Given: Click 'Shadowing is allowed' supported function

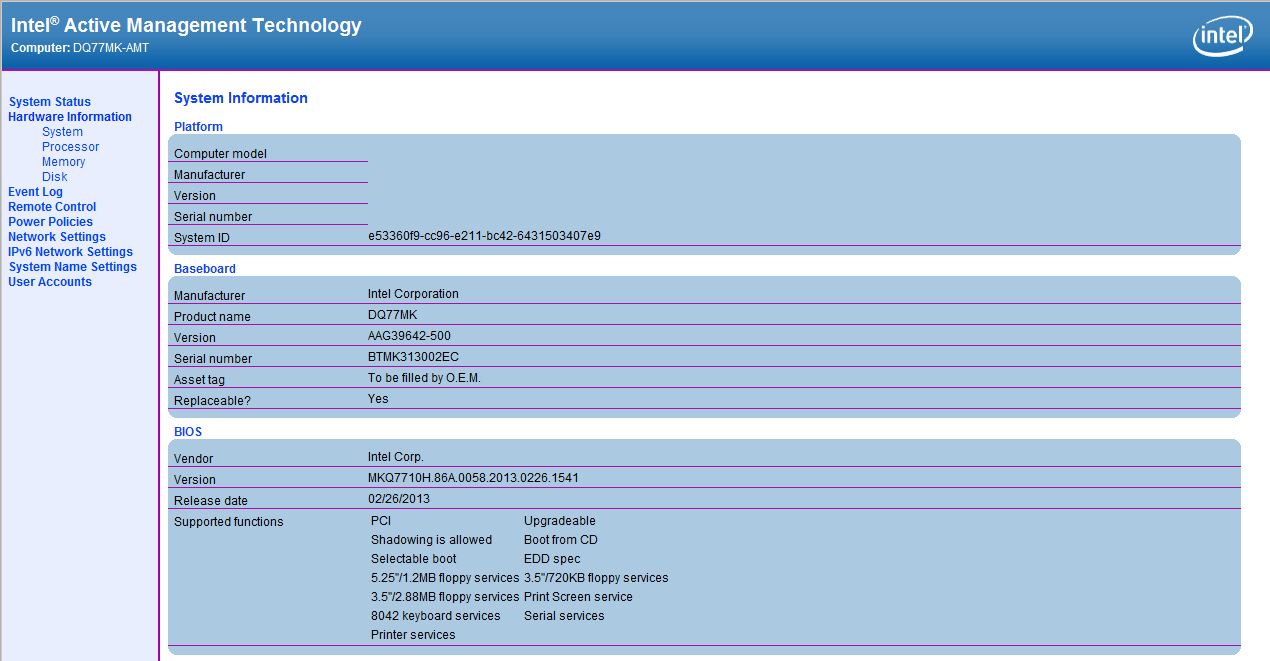Looking at the screenshot, I should click(431, 540).
